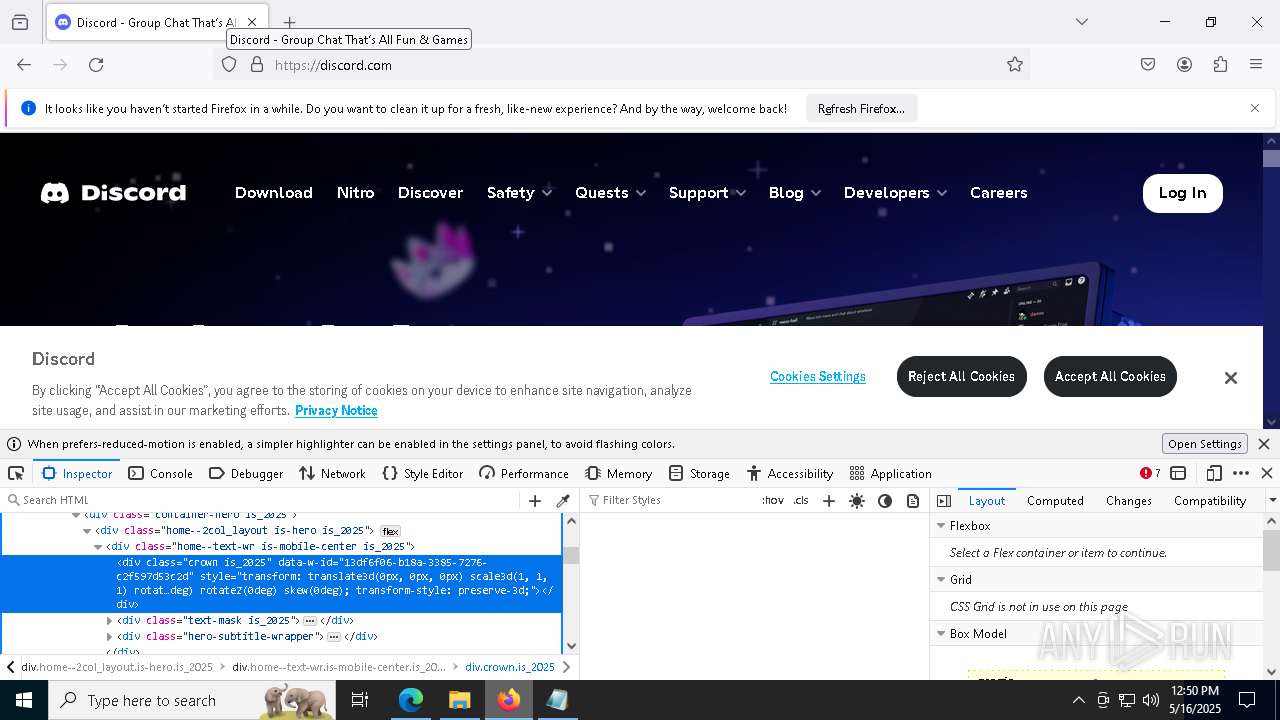Click Accept All Cookies

click(x=1110, y=376)
